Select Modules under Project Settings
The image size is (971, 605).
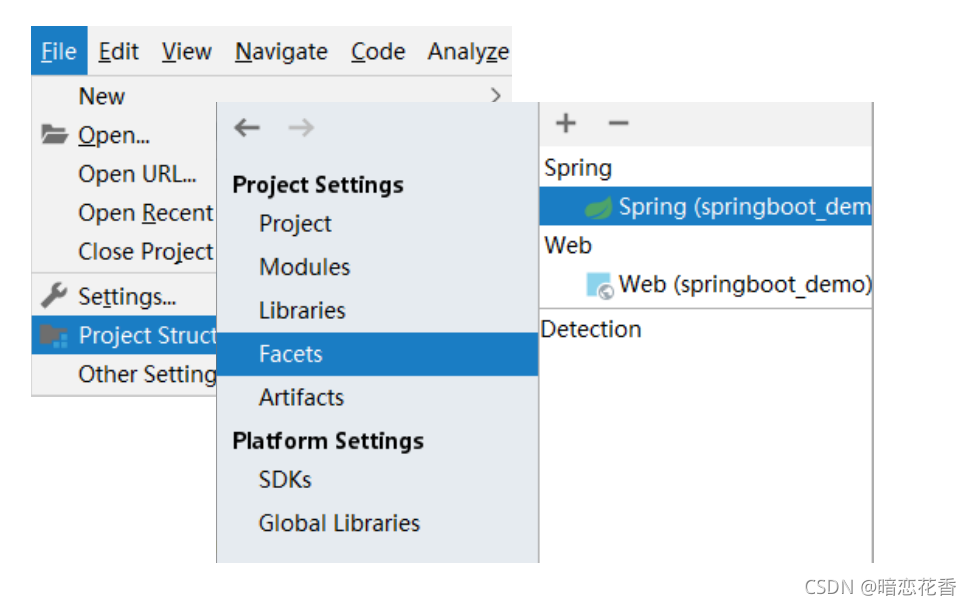click(304, 267)
